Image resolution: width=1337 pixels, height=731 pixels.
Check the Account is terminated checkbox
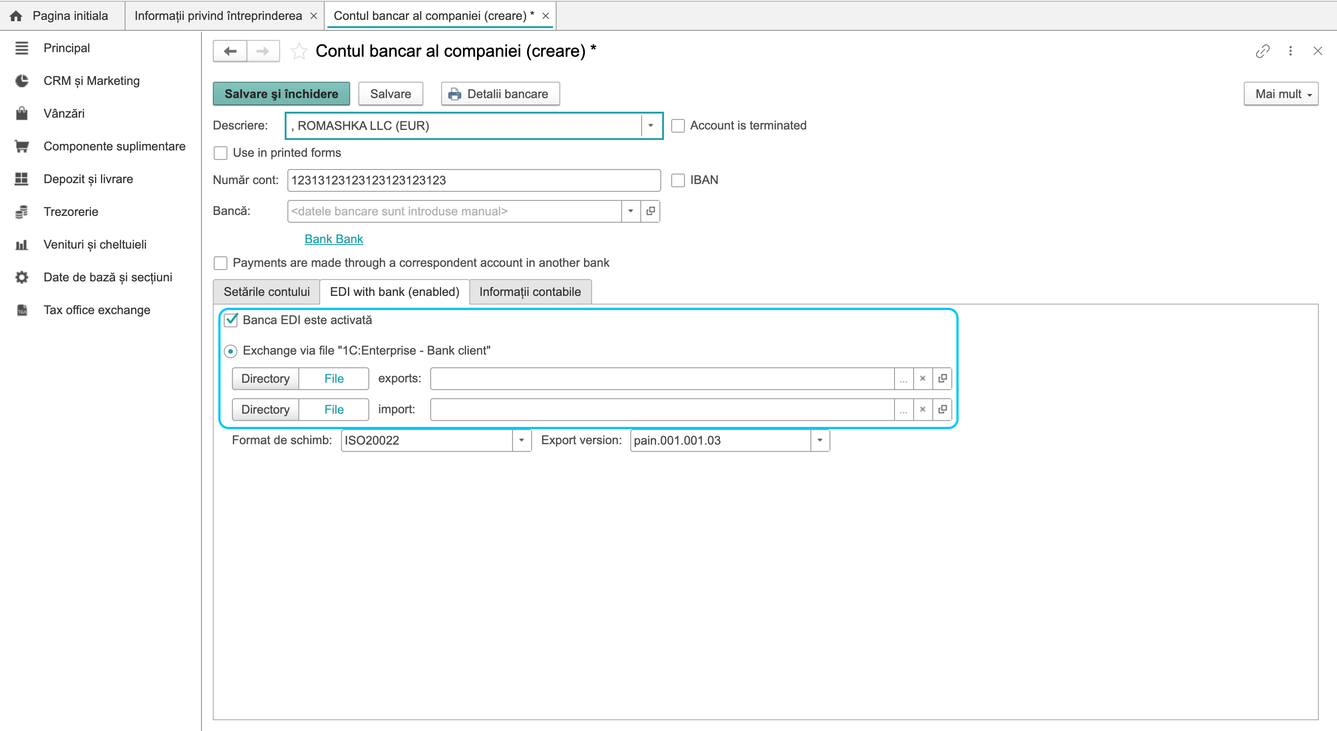tap(678, 126)
